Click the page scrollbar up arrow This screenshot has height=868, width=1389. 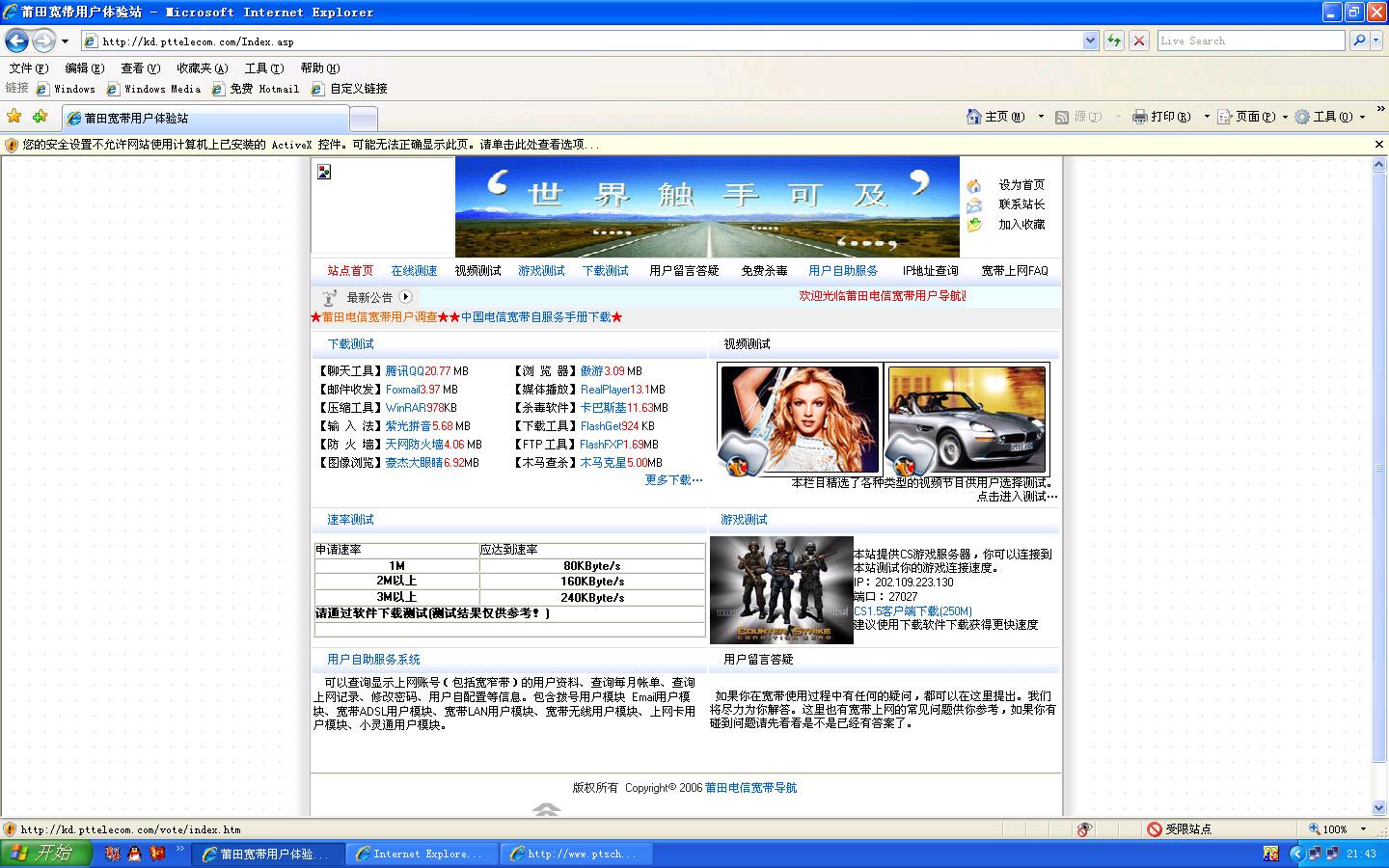pos(1379,166)
